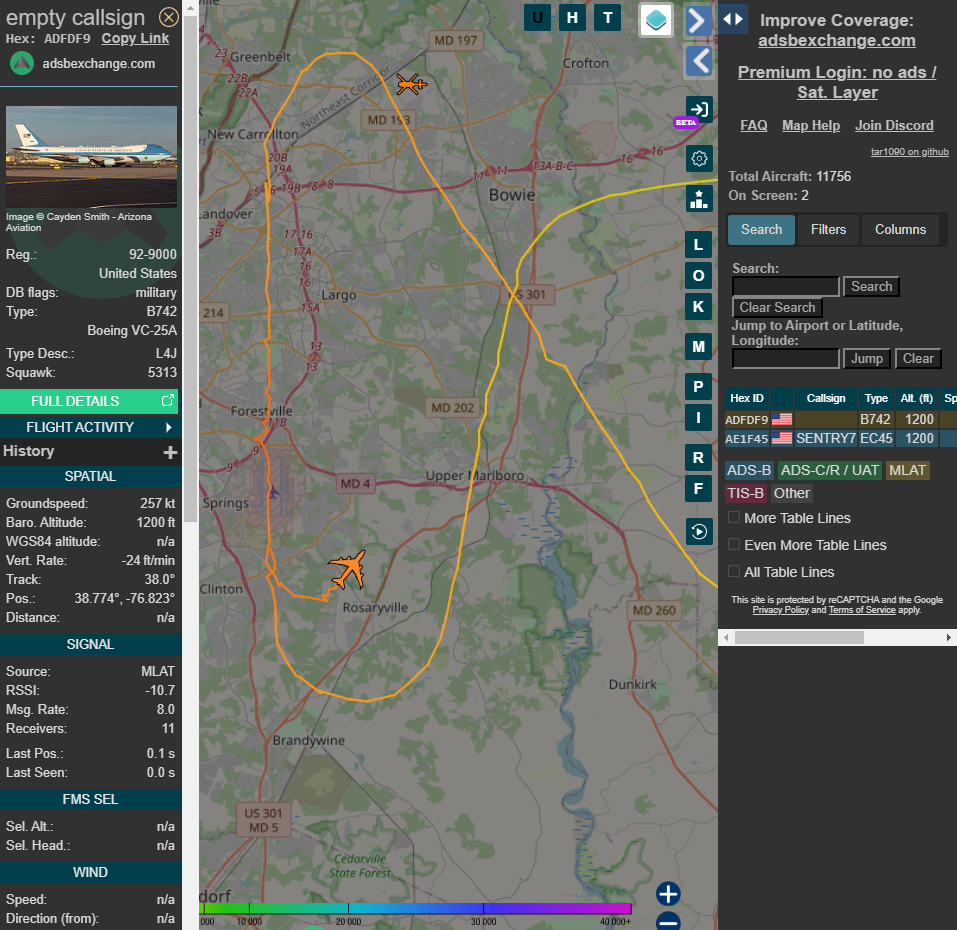This screenshot has width=957, height=930.
Task: Click the Search button
Action: pos(871,286)
